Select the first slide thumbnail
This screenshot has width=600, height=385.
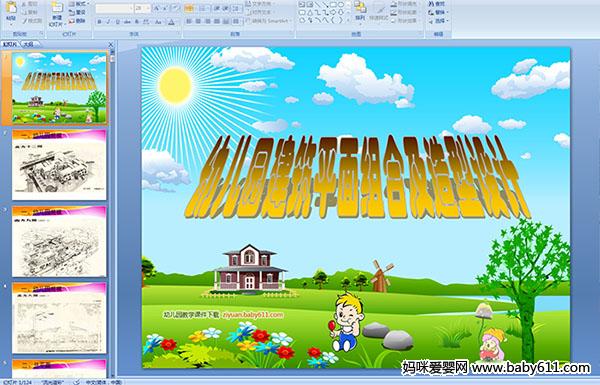(59, 88)
